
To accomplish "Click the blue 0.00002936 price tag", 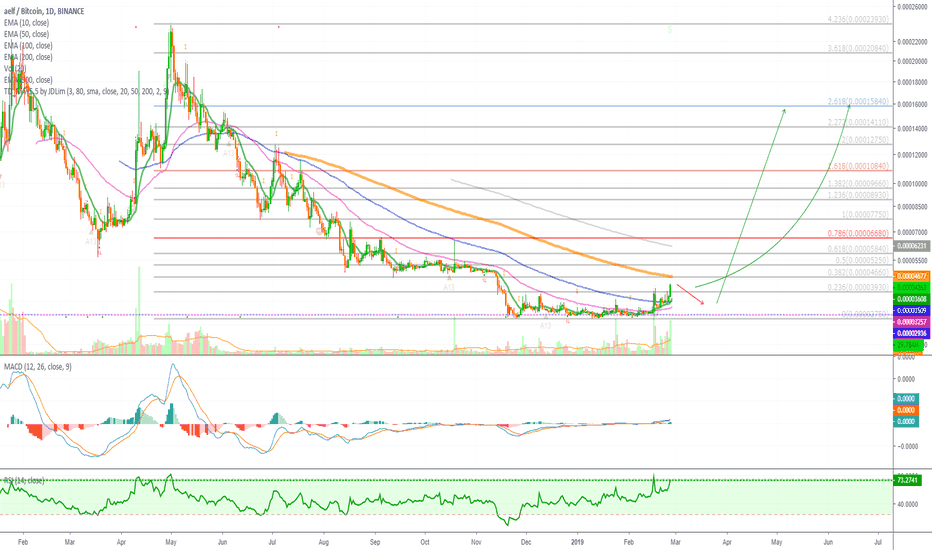I will pyautogui.click(x=911, y=334).
